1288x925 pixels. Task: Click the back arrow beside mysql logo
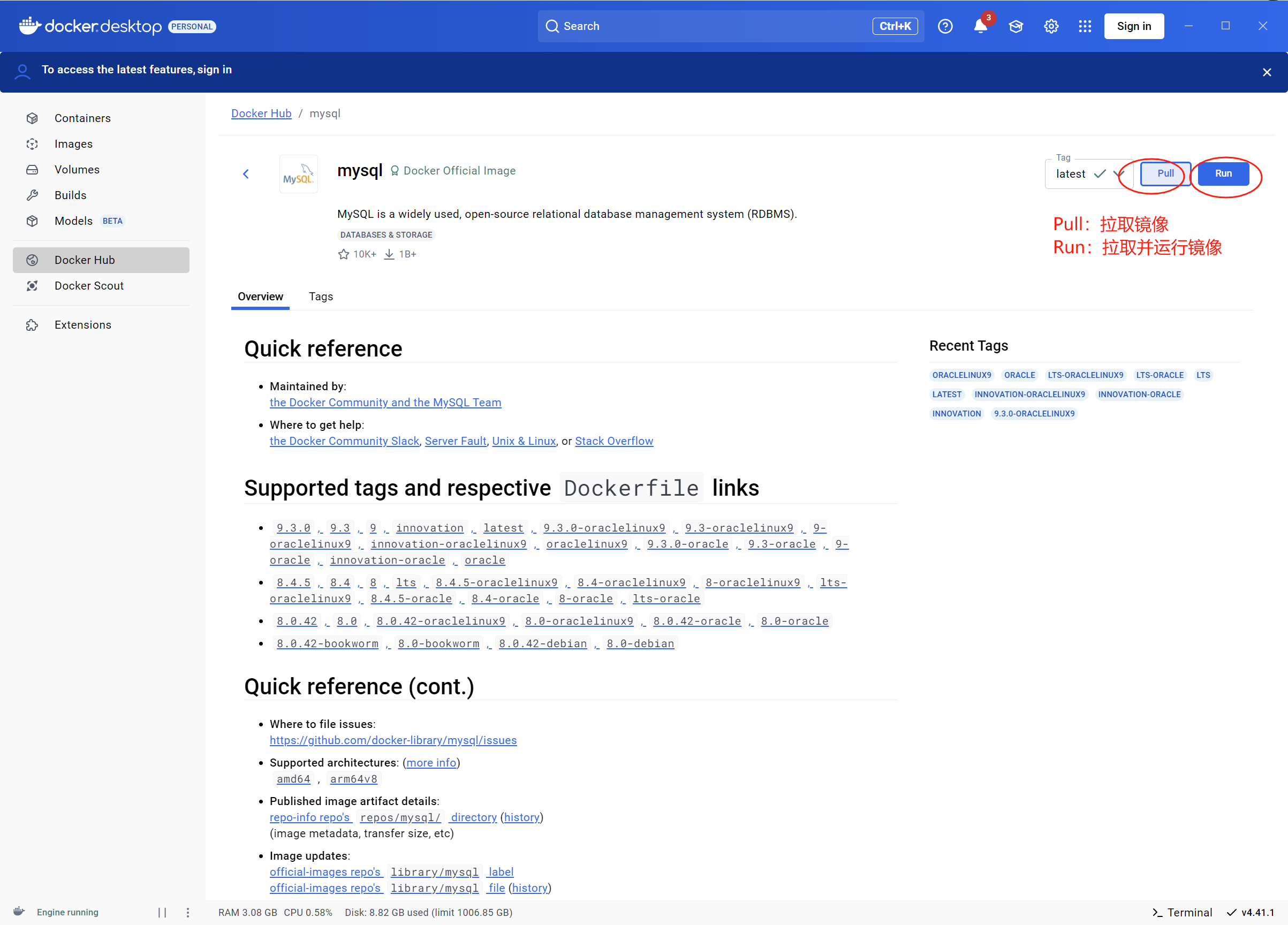[x=246, y=174]
